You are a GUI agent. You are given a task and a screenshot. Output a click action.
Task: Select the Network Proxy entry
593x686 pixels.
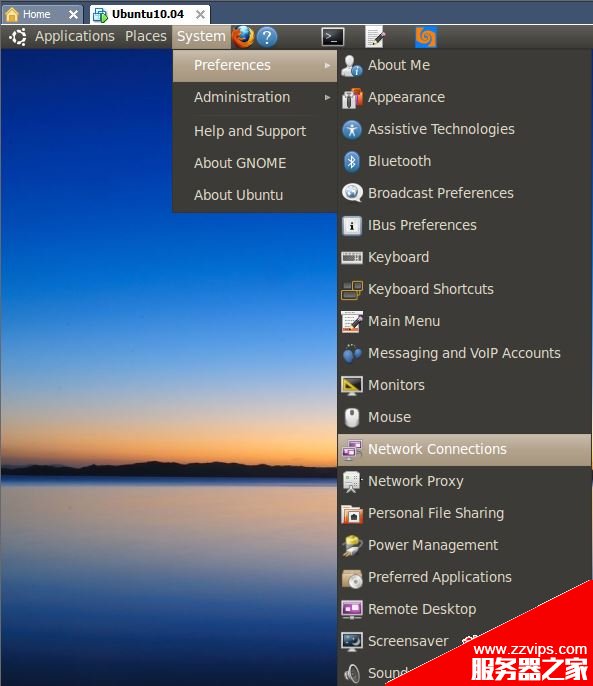[465, 481]
